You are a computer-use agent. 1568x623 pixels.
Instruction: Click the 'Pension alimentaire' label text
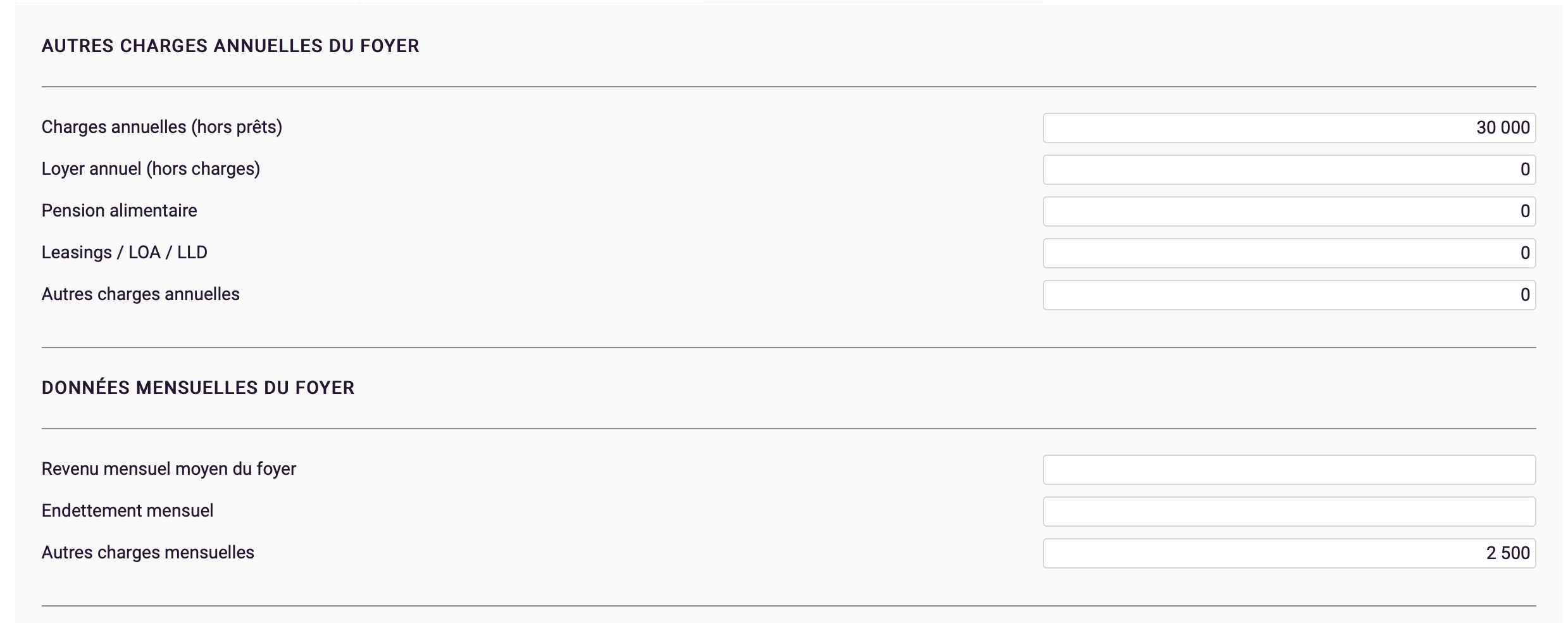[x=119, y=211]
